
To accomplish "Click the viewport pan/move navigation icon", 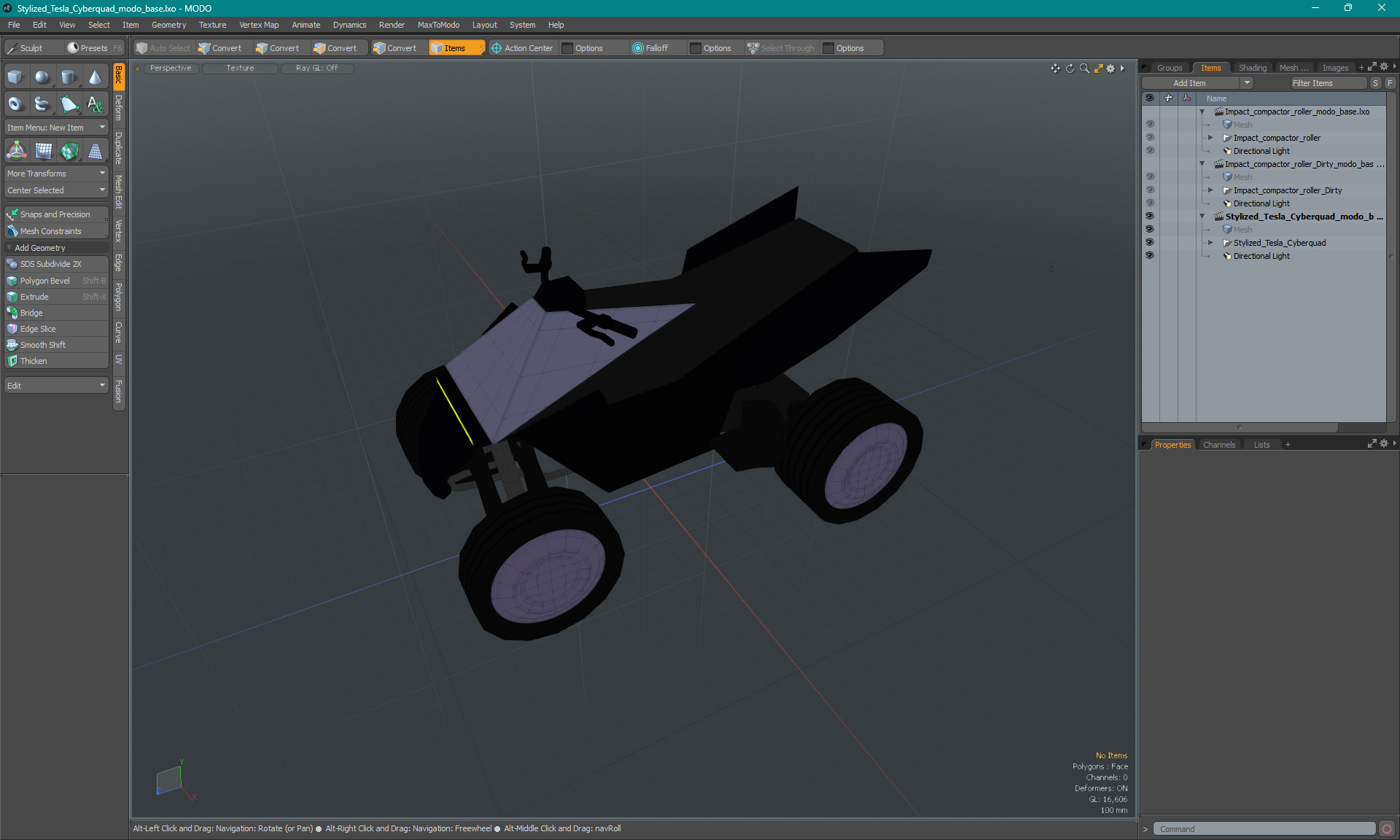I will pyautogui.click(x=1055, y=69).
